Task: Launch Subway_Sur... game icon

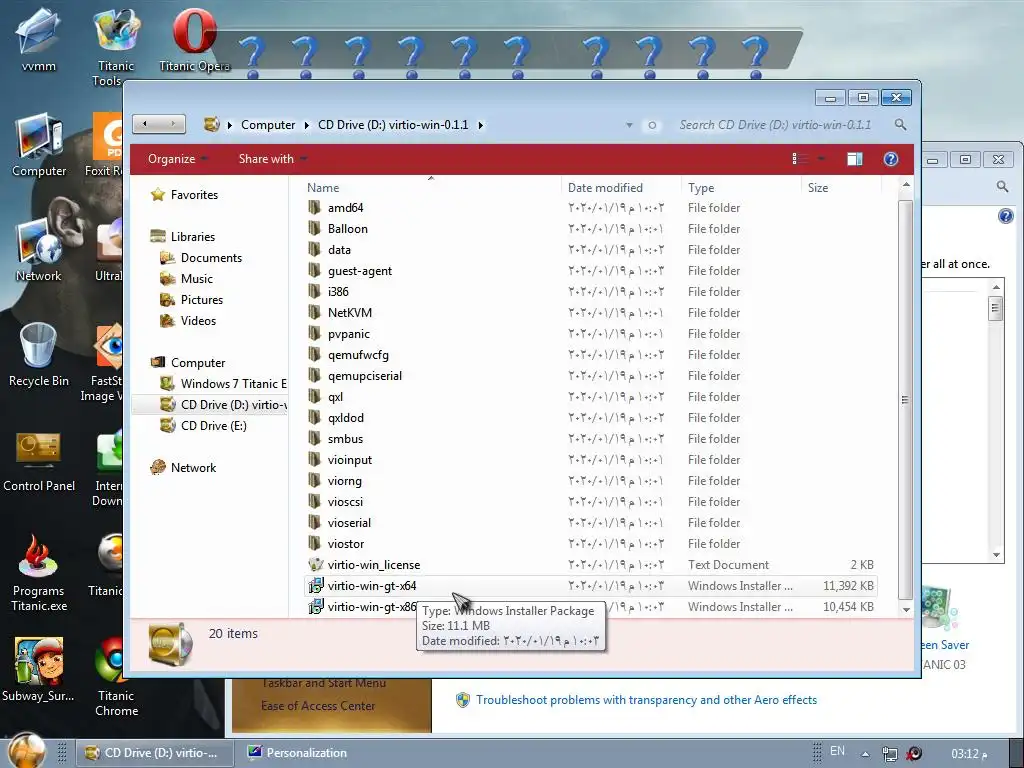Action: coord(39,669)
